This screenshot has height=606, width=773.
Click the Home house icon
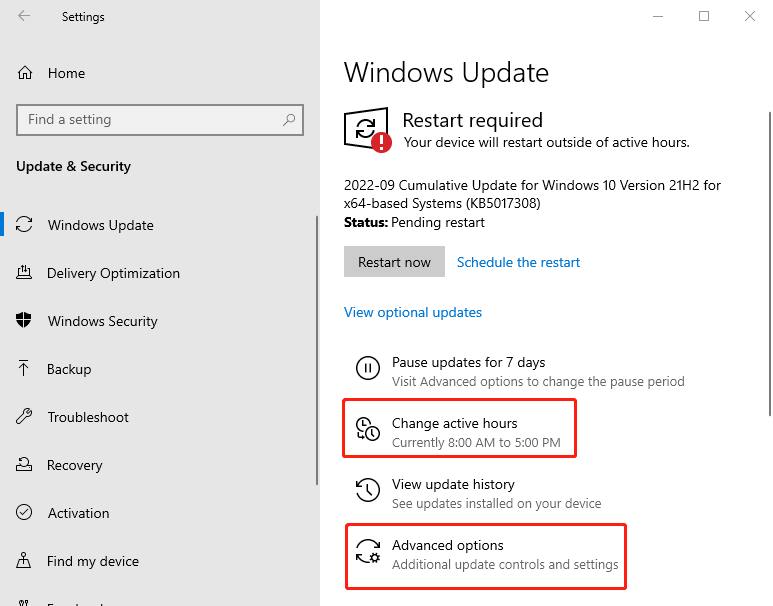coord(25,73)
